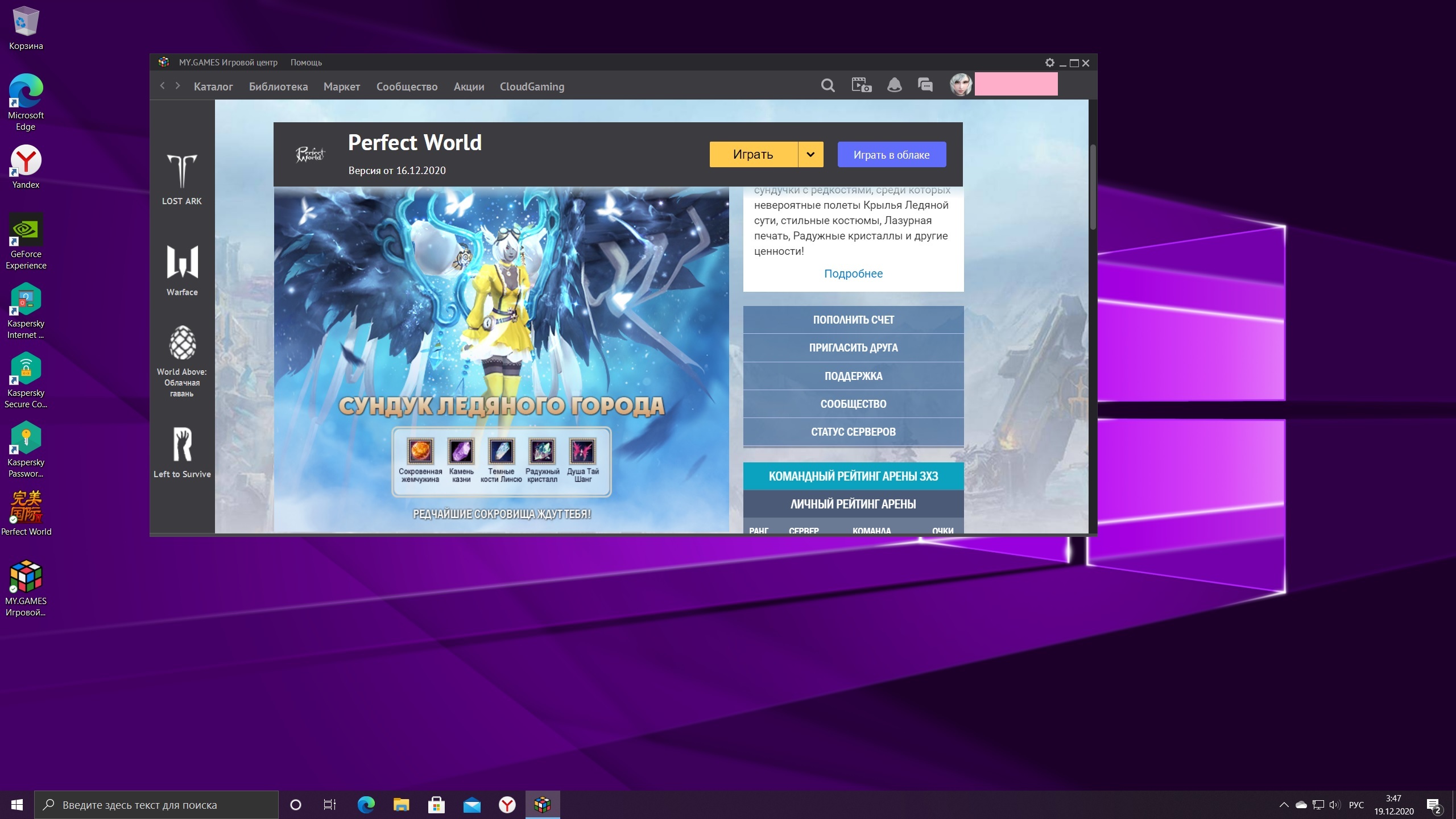Open search with the magnifier icon
This screenshot has width=1456, height=819.
[828, 86]
